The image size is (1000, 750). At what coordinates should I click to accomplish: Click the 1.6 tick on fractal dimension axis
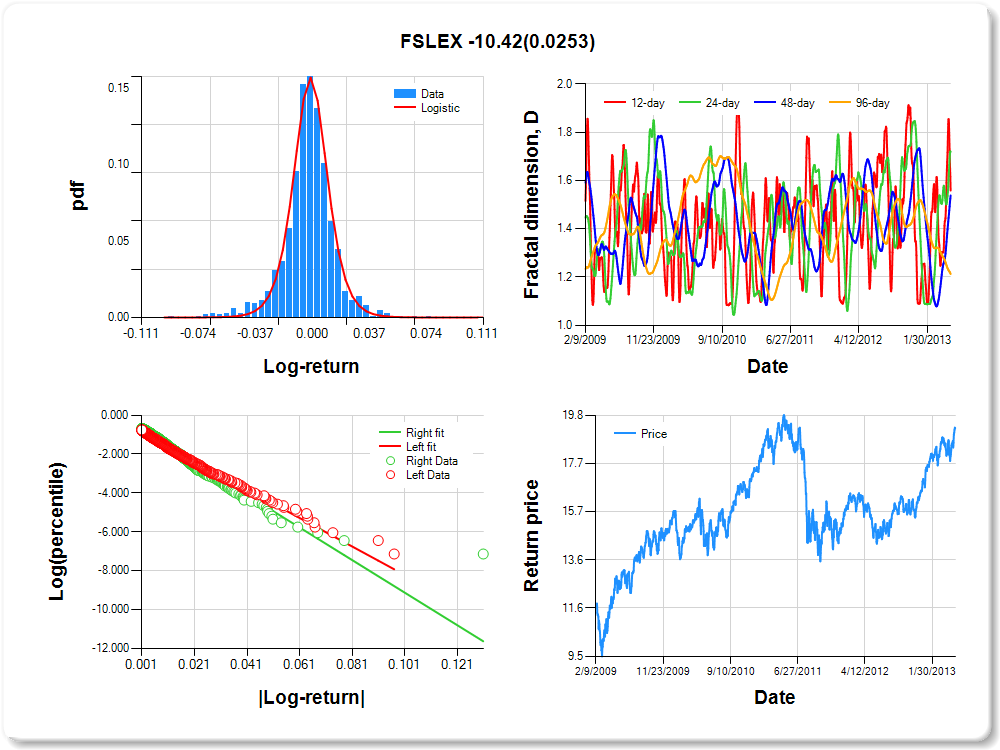click(564, 180)
